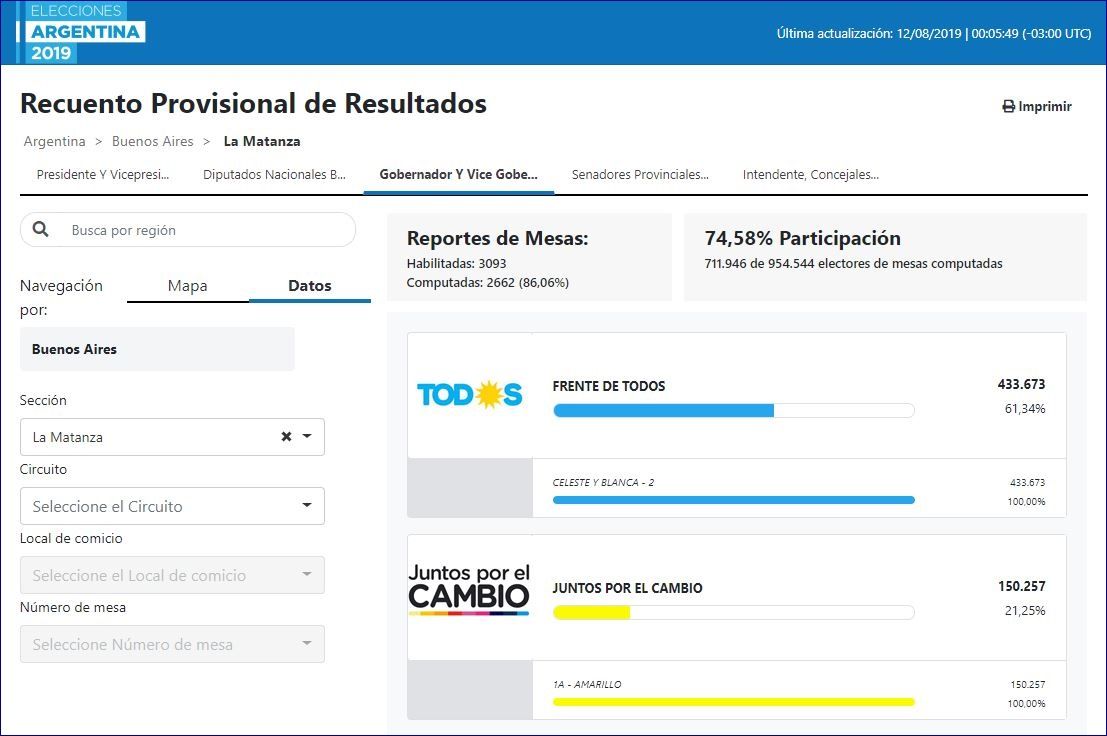
Task: Open the Local de comicio dropdown
Action: [172, 575]
